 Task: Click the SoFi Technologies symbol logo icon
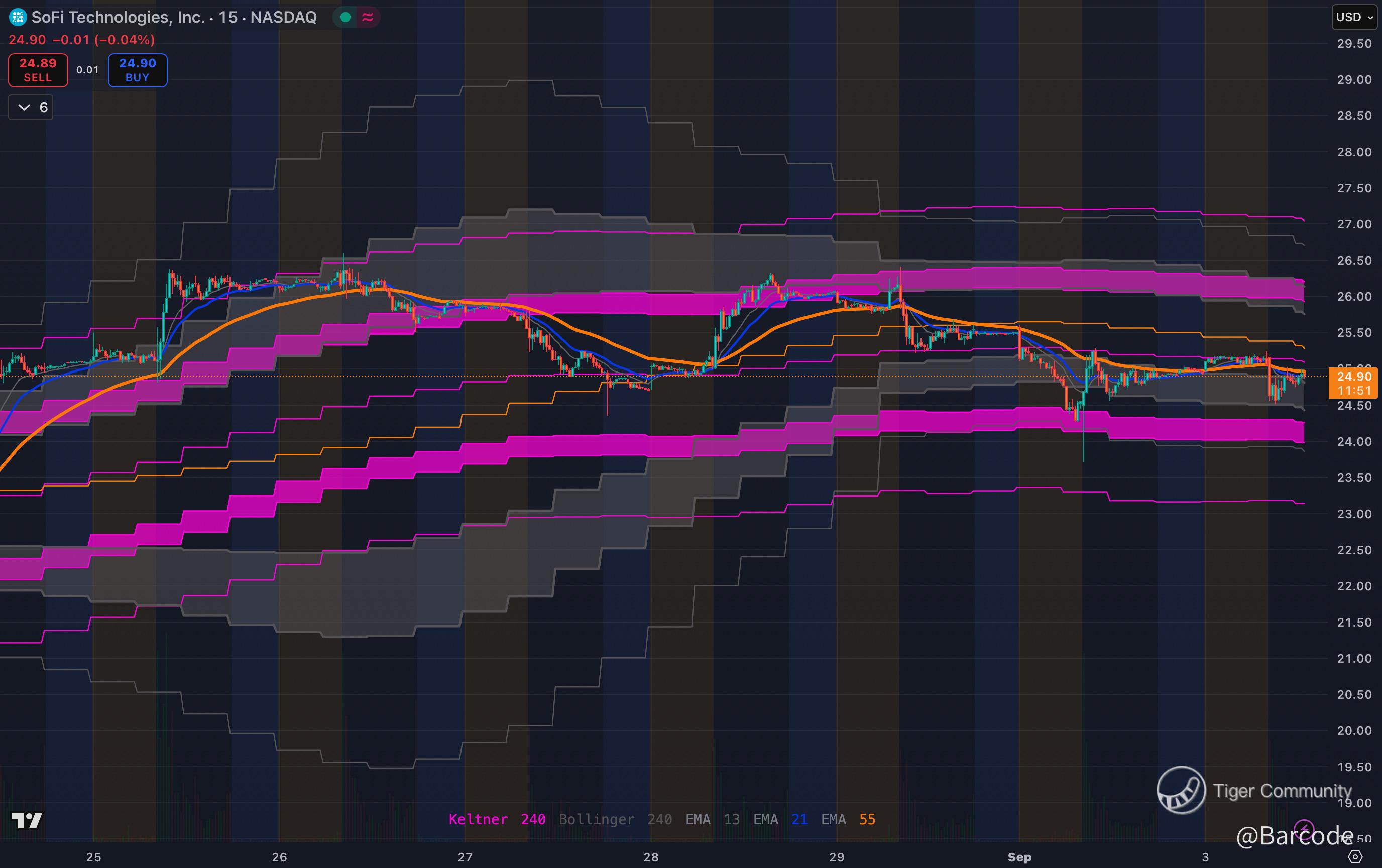tap(18, 17)
